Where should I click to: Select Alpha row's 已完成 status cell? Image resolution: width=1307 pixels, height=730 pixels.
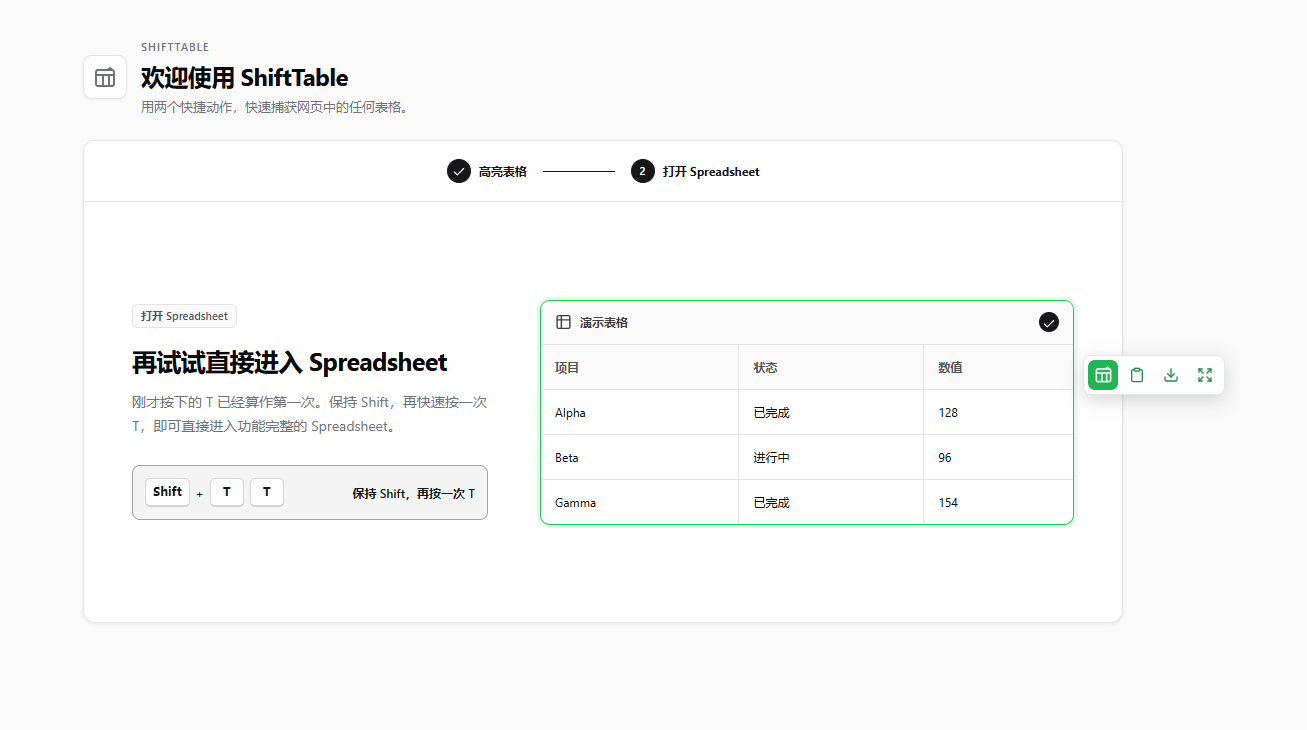831,412
